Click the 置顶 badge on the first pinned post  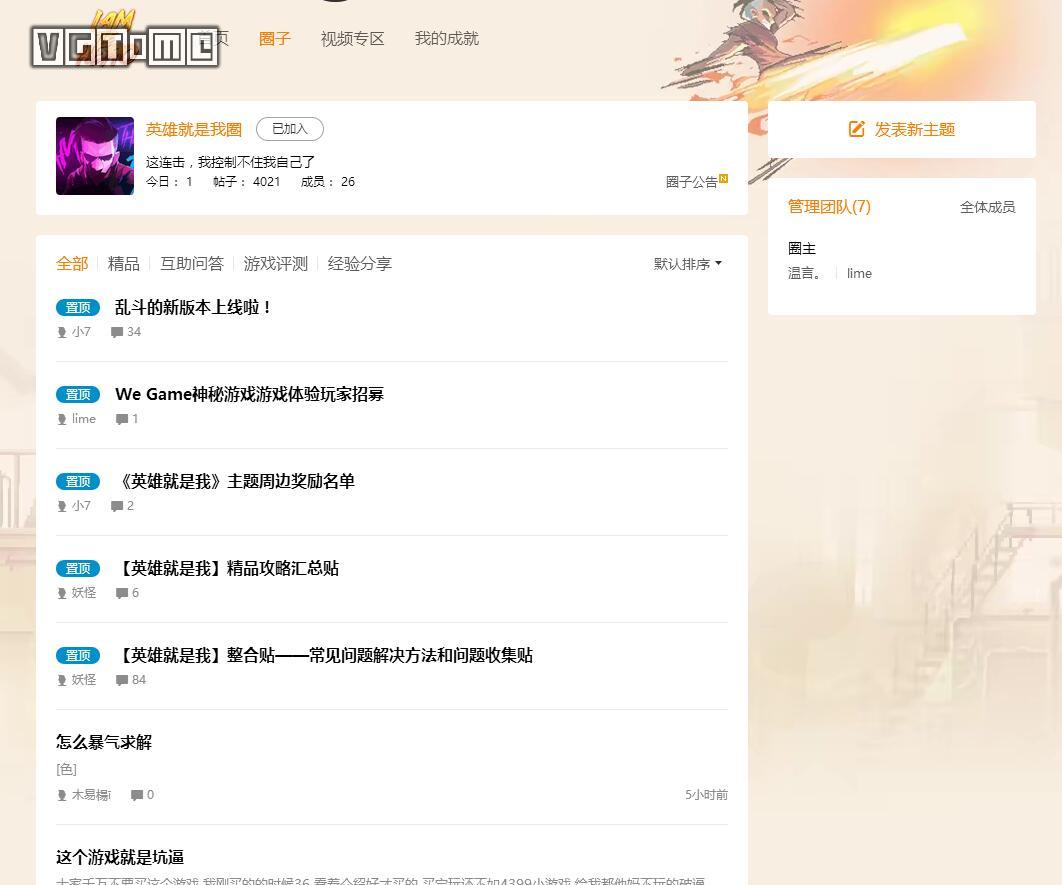(78, 307)
